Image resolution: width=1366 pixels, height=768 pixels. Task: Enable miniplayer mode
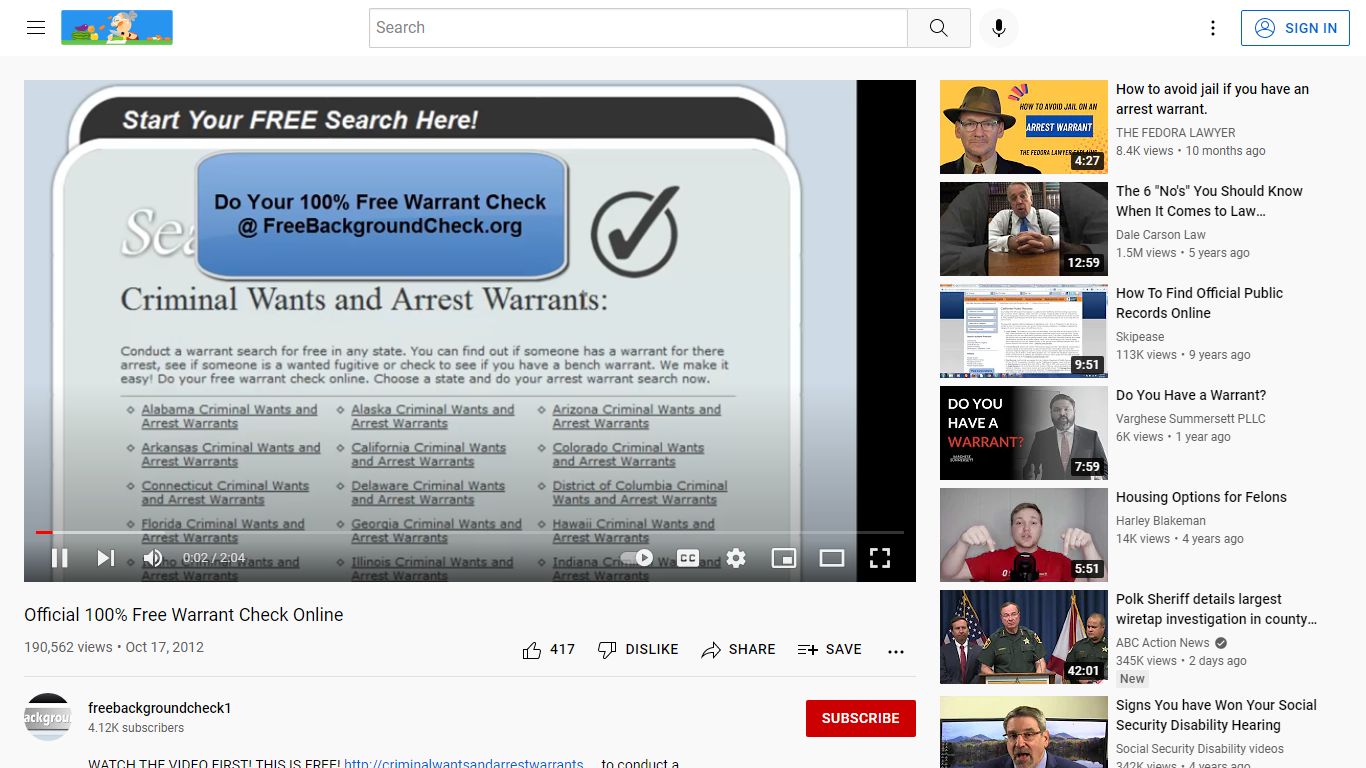tap(784, 558)
